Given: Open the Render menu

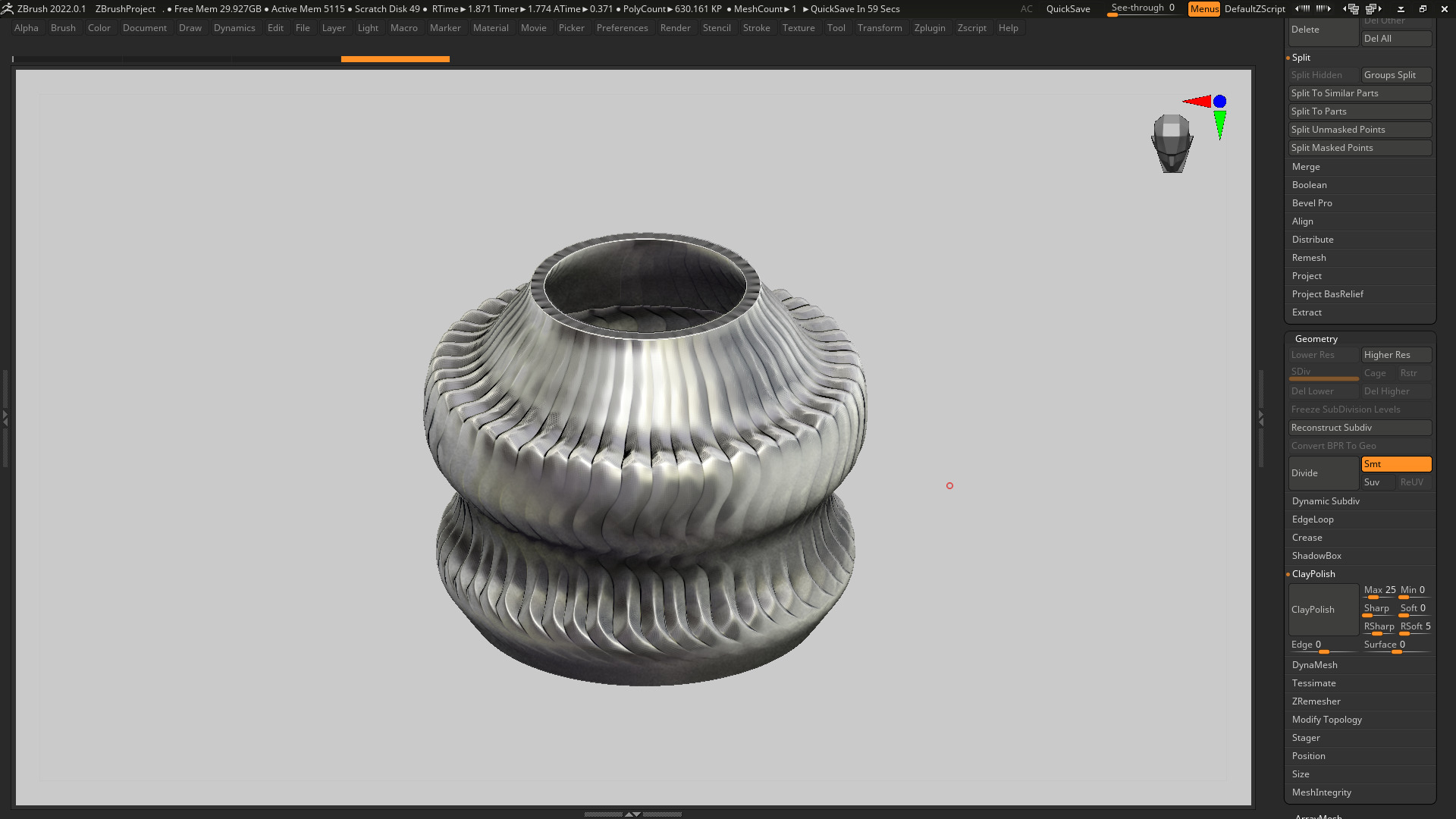Looking at the screenshot, I should click(x=675, y=28).
